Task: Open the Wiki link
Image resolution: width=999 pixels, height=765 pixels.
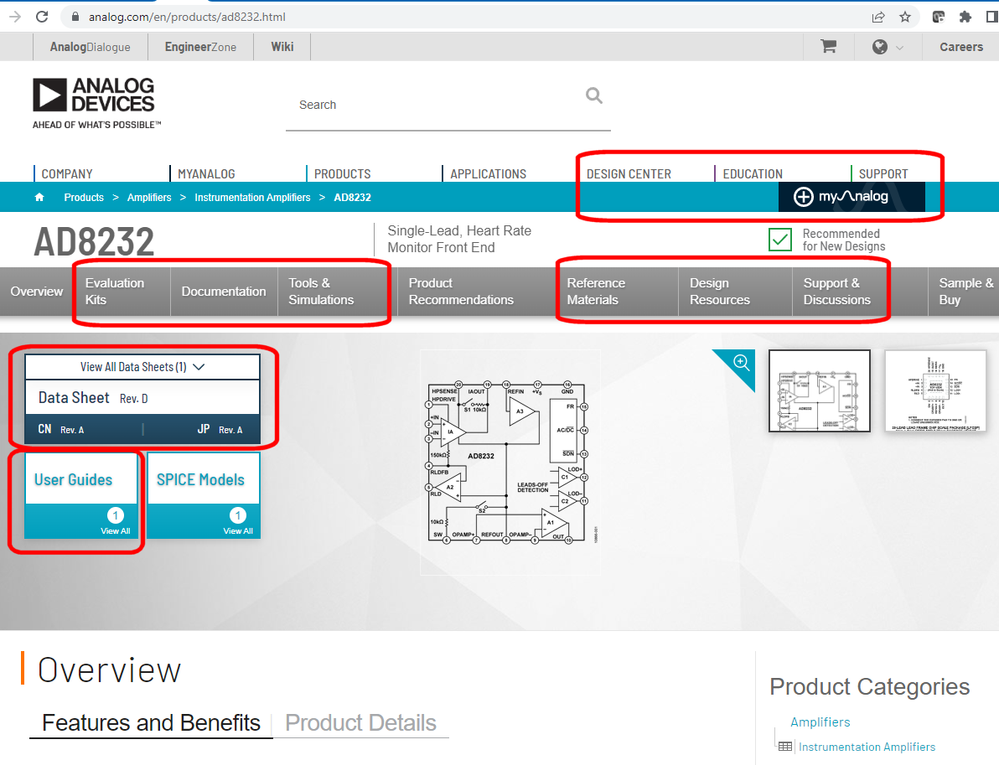Action: tap(282, 46)
